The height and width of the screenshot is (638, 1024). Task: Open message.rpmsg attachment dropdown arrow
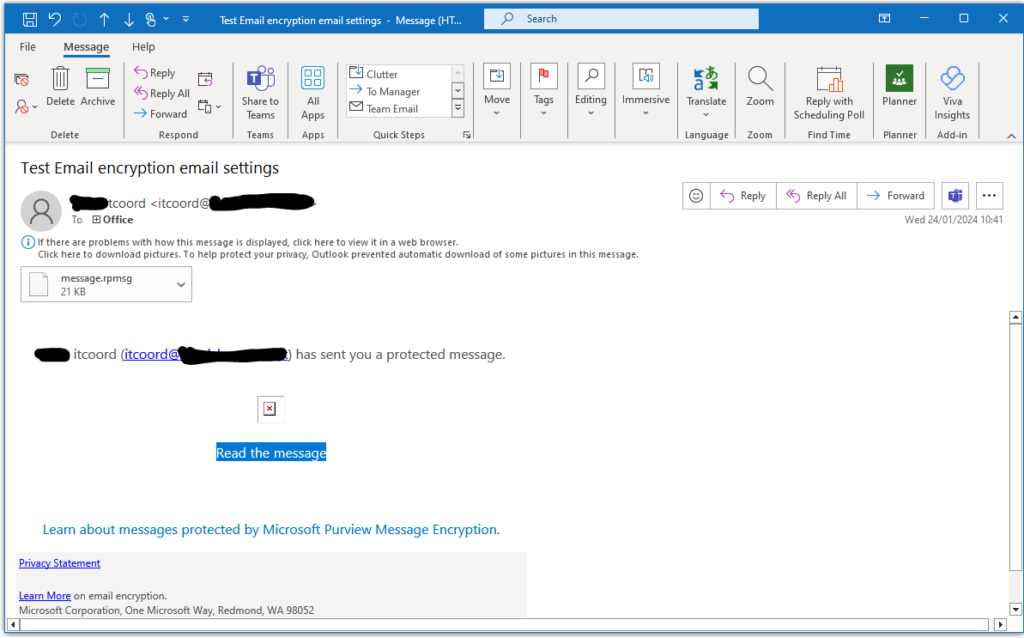tap(181, 285)
